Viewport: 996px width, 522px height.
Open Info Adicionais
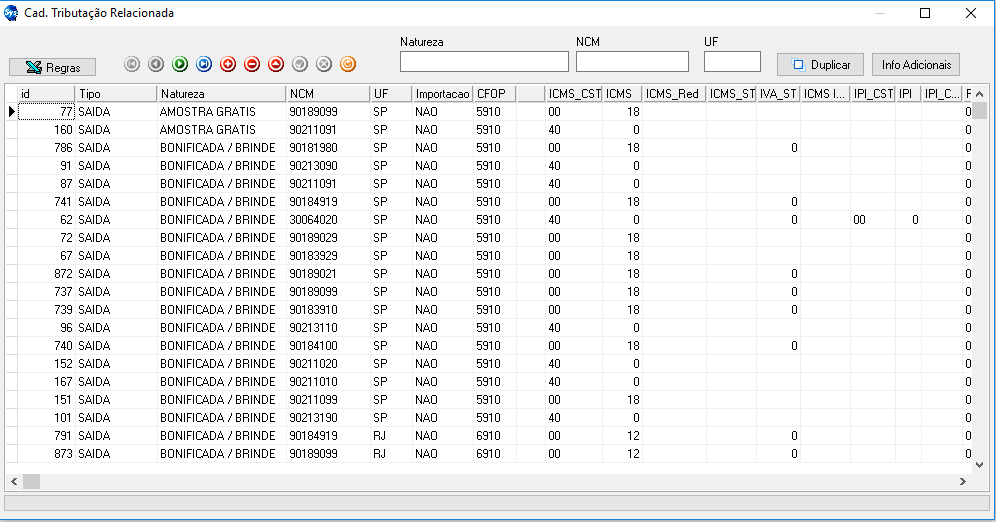click(915, 64)
